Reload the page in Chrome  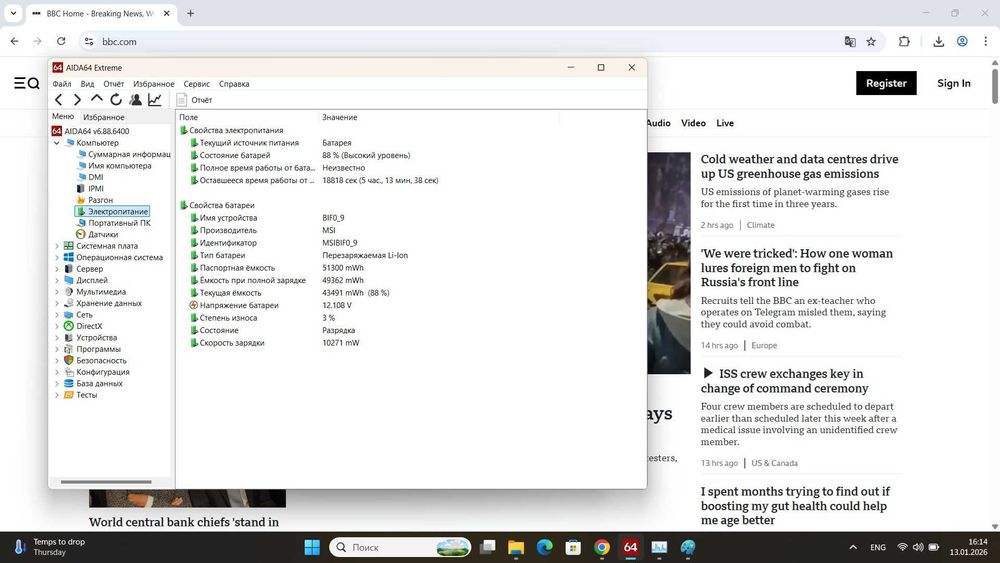point(61,41)
